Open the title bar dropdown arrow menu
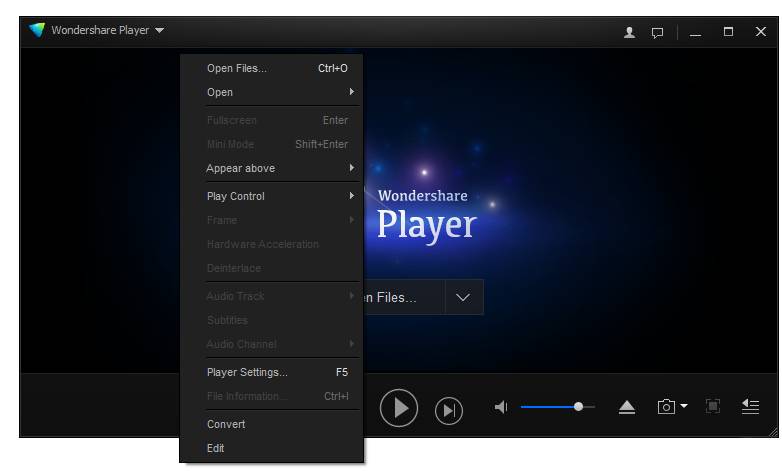 point(160,30)
